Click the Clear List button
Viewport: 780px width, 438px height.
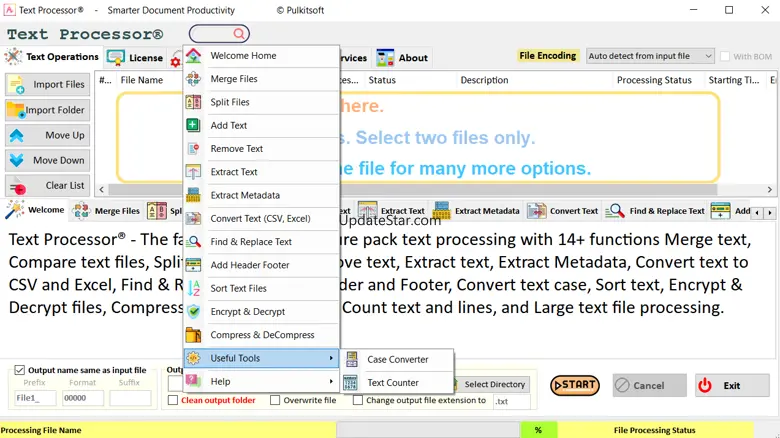click(48, 186)
